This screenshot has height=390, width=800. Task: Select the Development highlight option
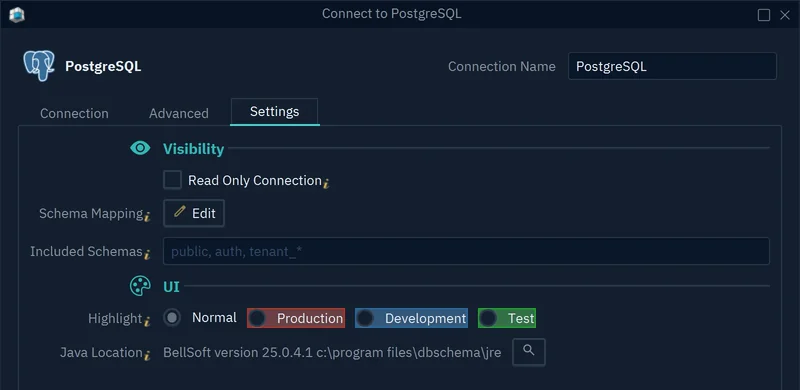[411, 318]
